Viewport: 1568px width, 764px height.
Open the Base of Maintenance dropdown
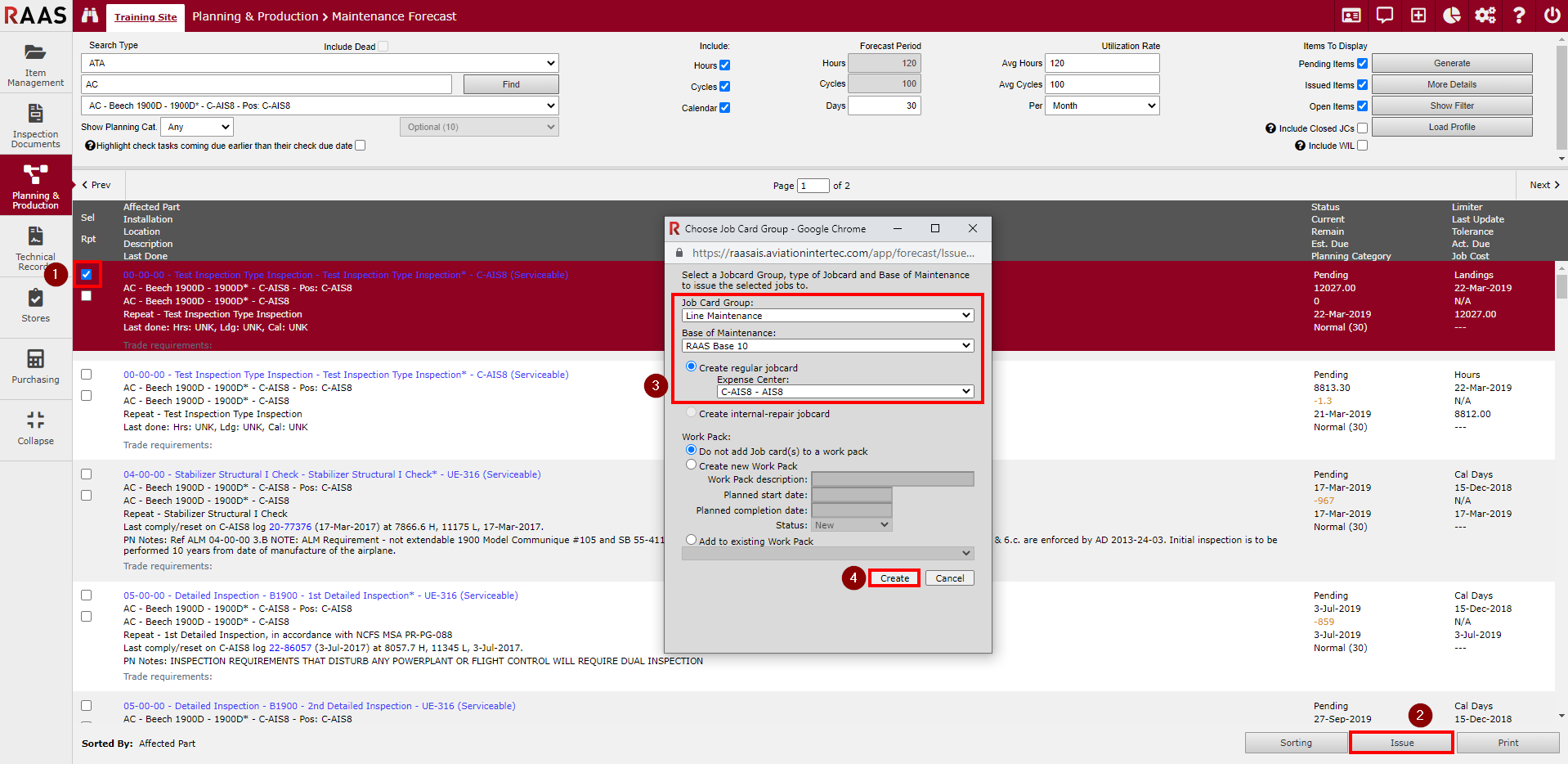point(827,346)
